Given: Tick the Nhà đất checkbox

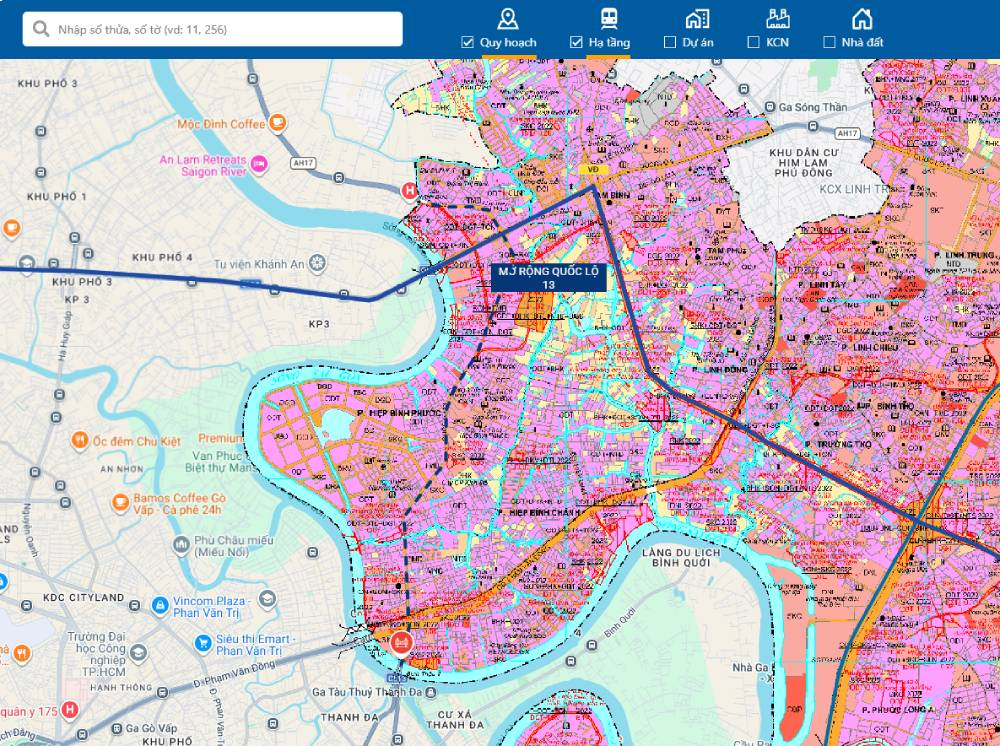Looking at the screenshot, I should pyautogui.click(x=829, y=43).
